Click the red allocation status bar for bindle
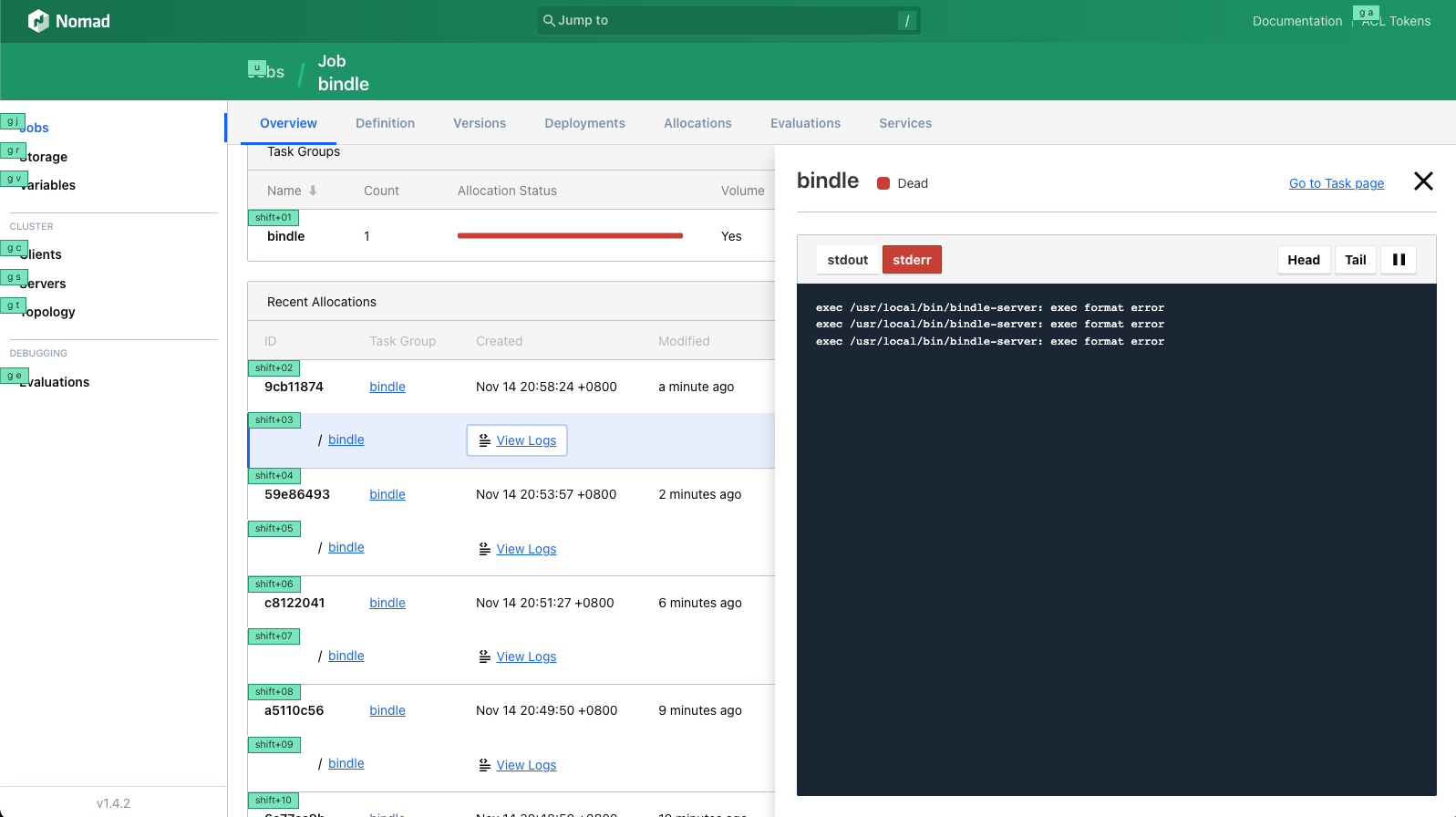 (x=570, y=236)
